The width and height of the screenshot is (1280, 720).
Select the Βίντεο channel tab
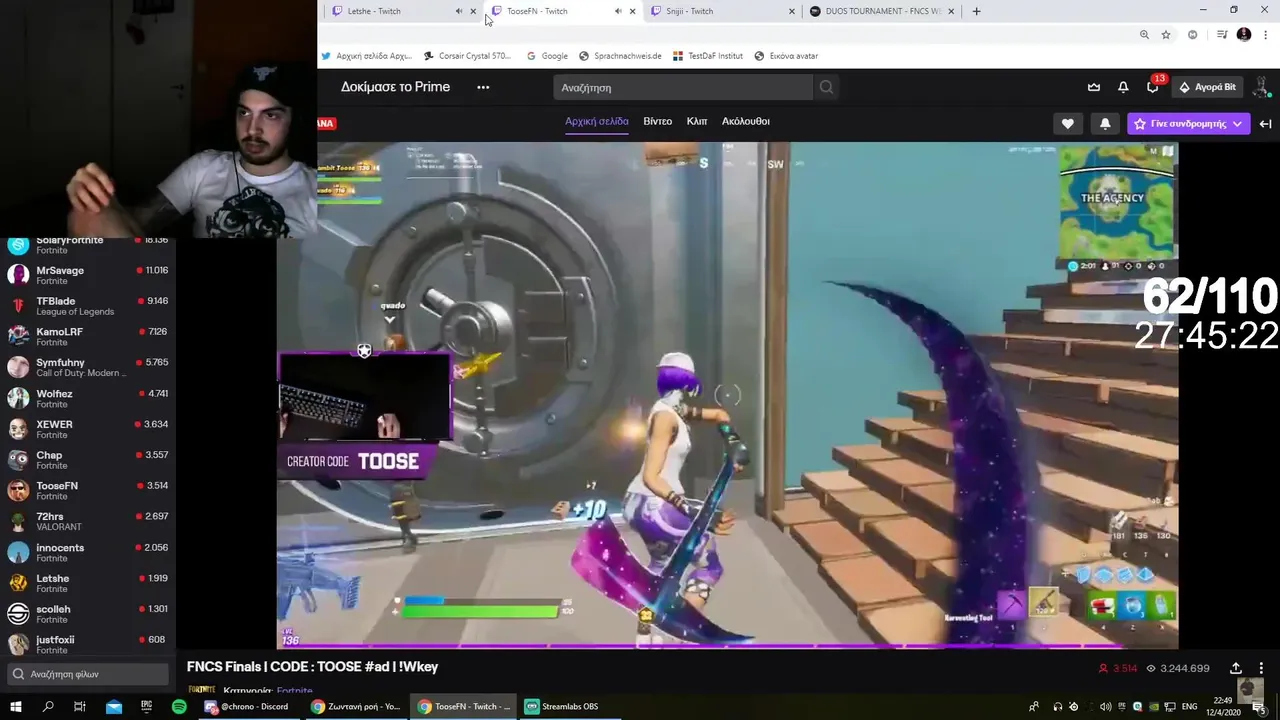tap(657, 121)
